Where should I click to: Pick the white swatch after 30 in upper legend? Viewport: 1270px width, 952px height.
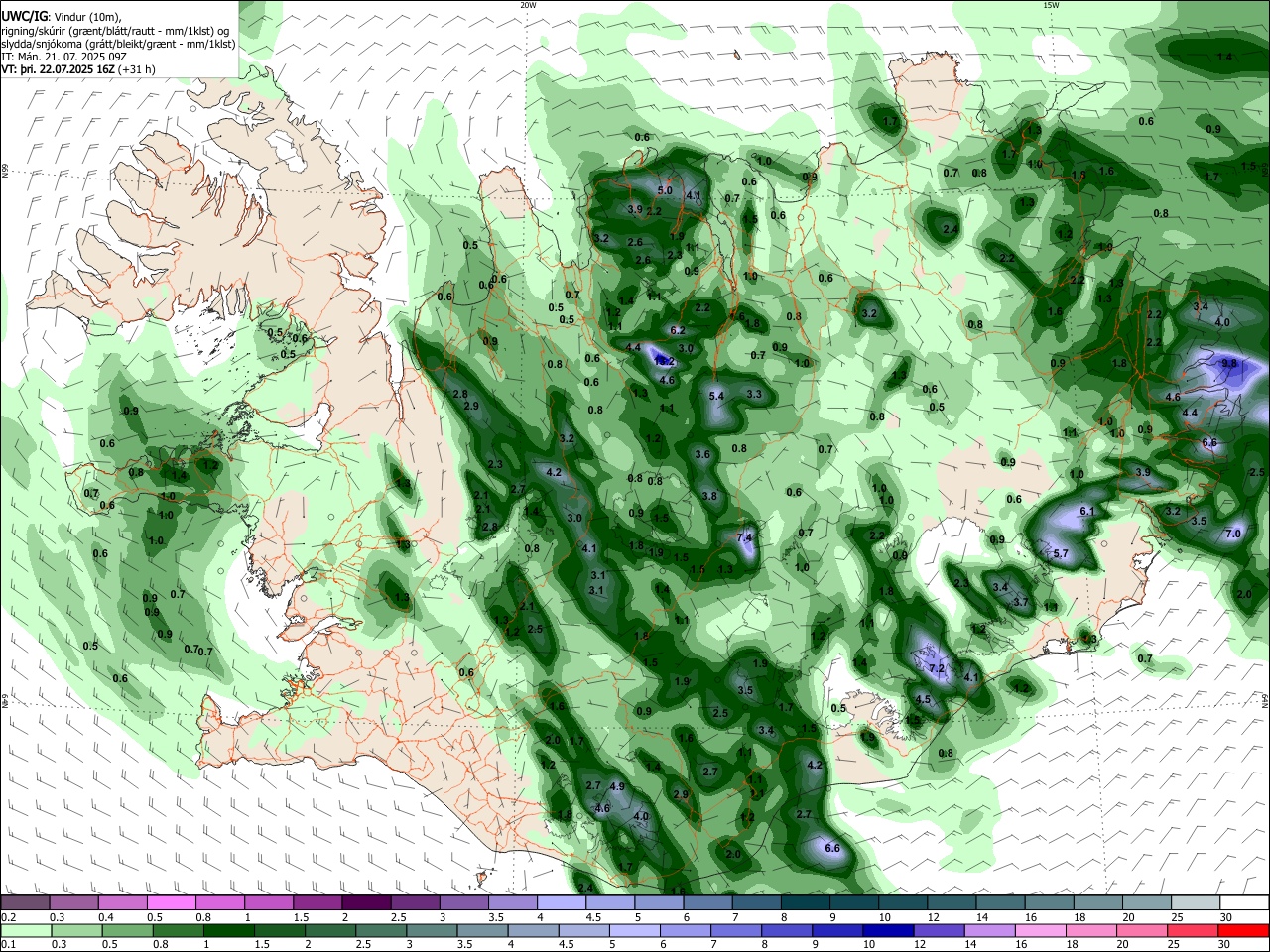1245,902
